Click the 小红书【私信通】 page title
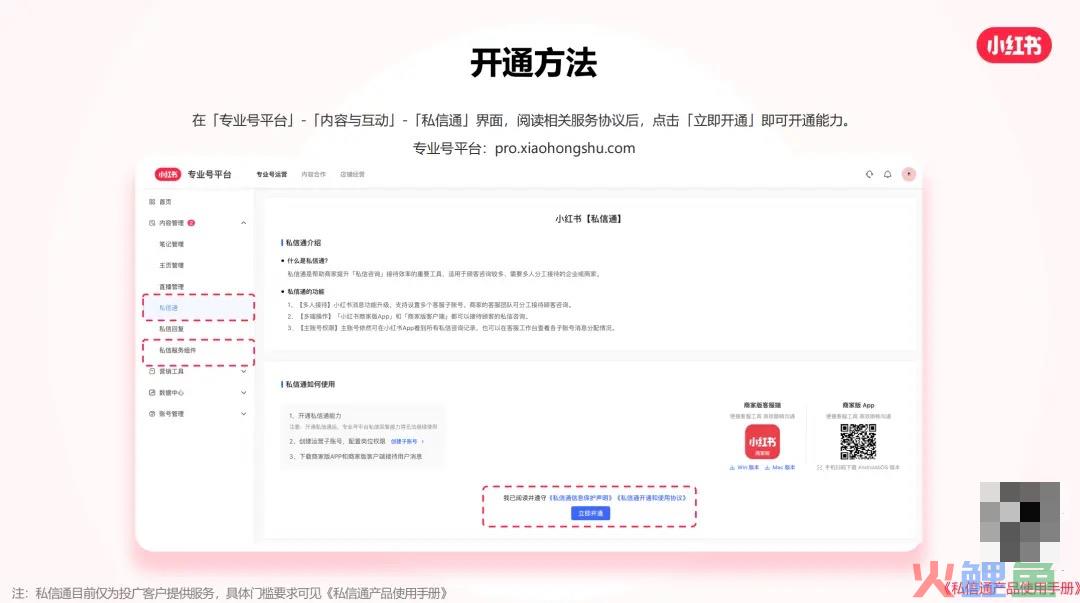This screenshot has width=1080, height=603. [x=589, y=218]
